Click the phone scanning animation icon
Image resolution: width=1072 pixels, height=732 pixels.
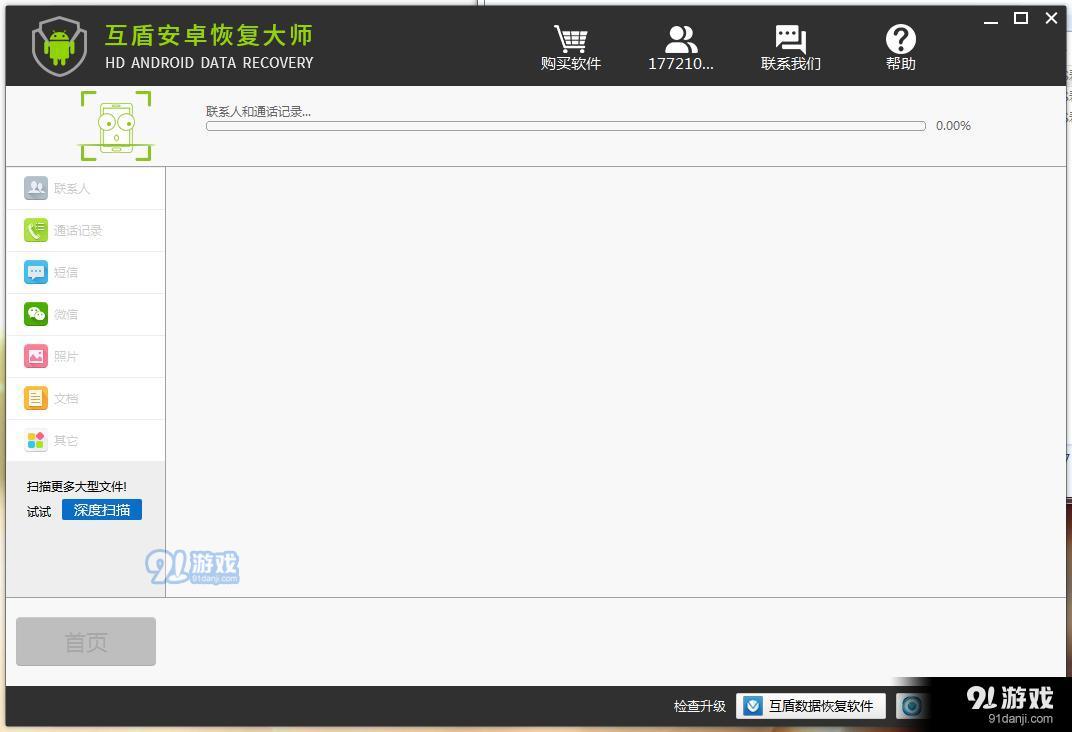116,126
